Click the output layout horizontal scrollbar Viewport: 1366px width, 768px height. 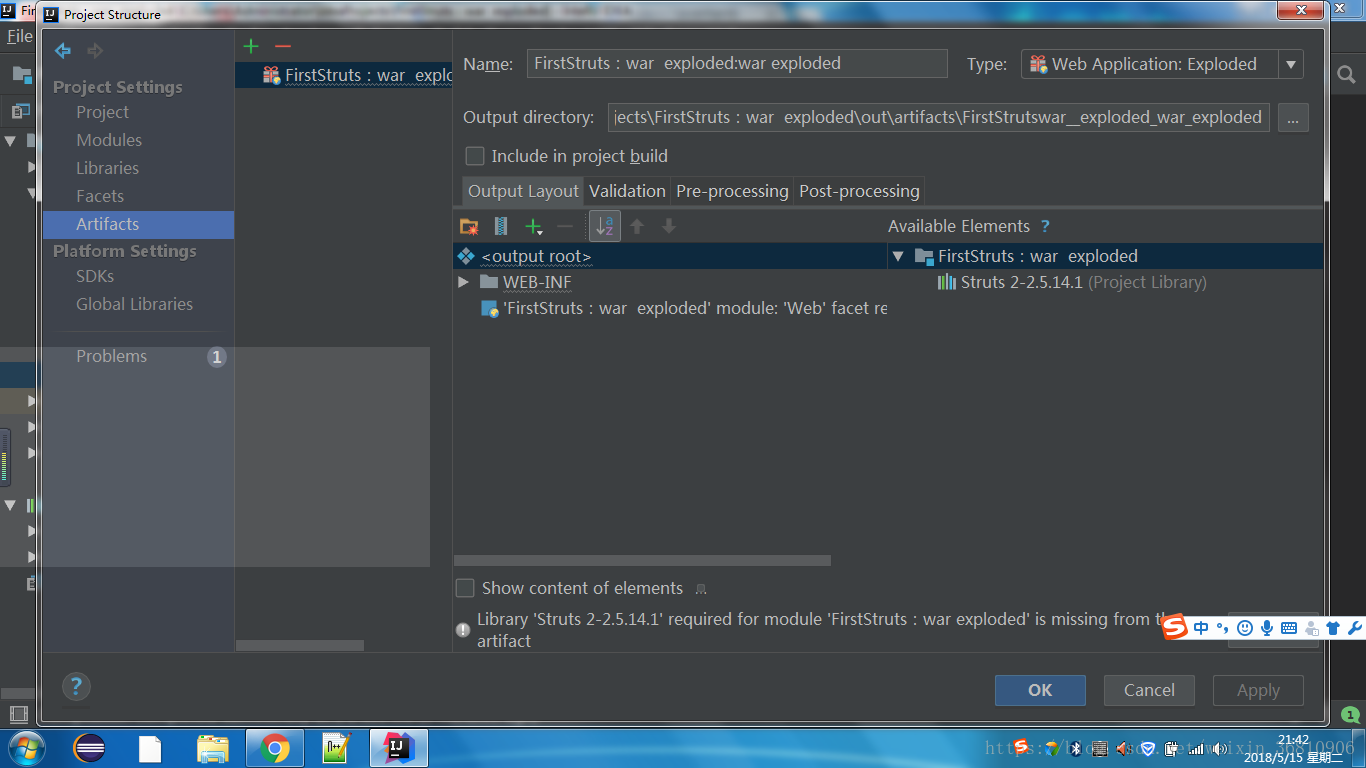642,561
